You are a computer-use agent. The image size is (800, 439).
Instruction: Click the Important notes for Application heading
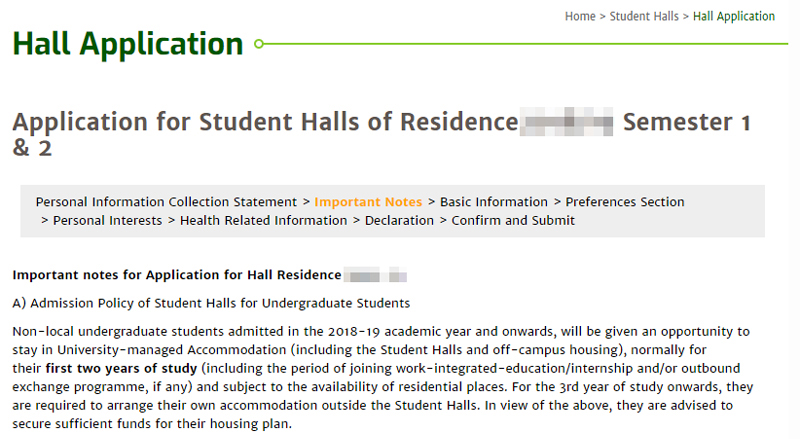point(177,275)
